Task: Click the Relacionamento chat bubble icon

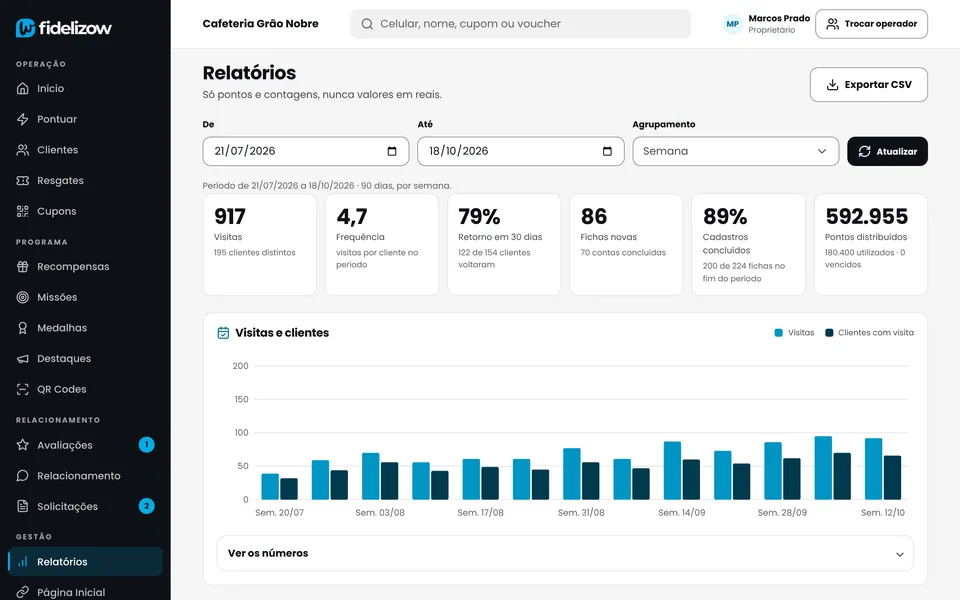Action: [x=23, y=475]
